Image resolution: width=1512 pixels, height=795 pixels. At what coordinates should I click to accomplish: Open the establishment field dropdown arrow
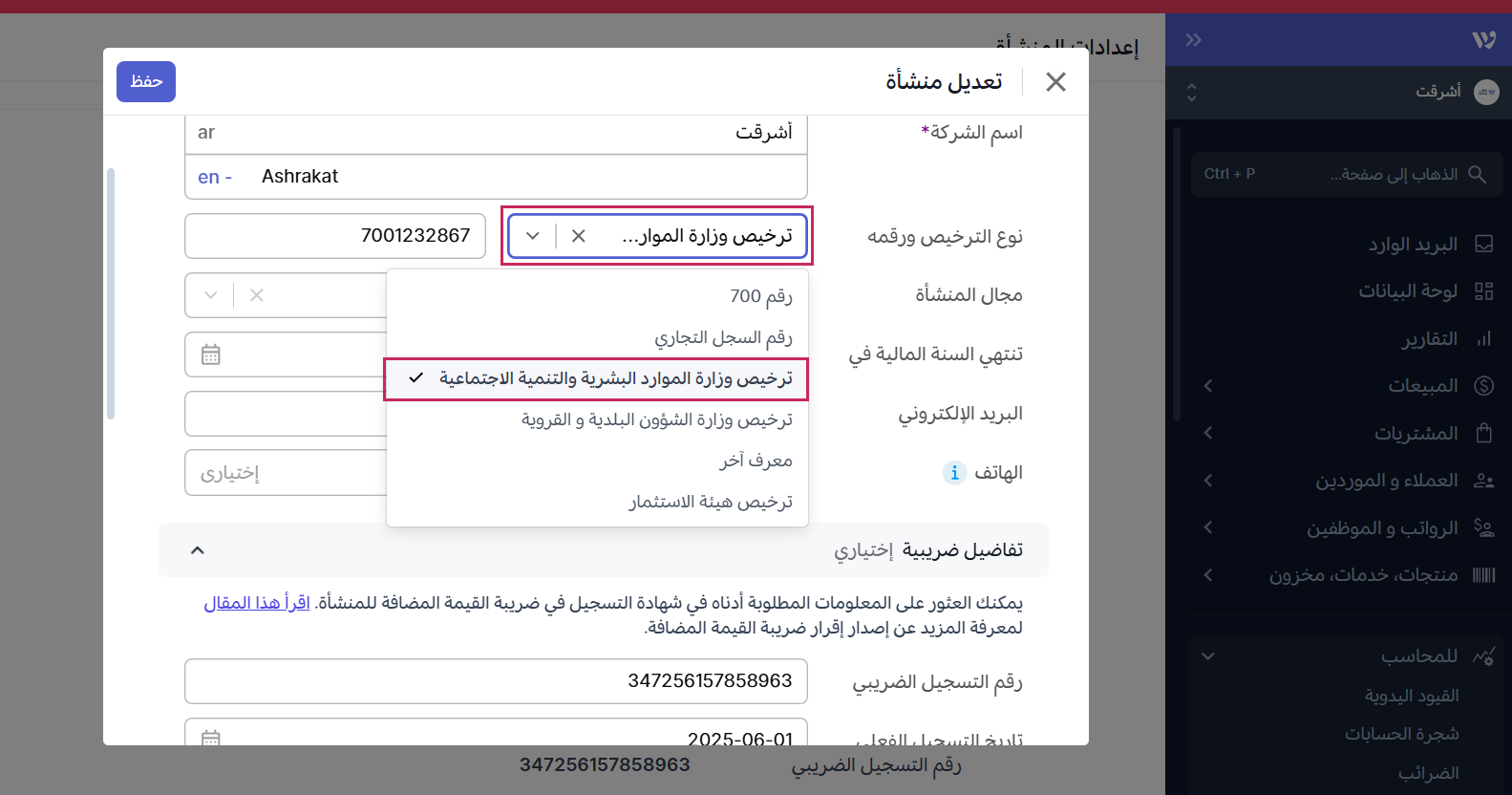tap(211, 295)
